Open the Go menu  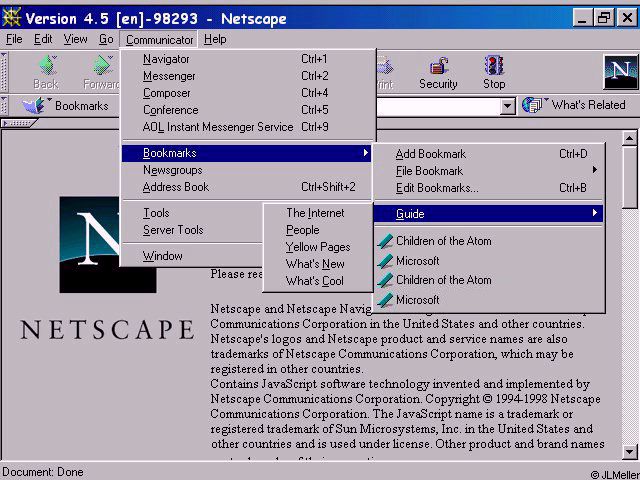tap(106, 39)
